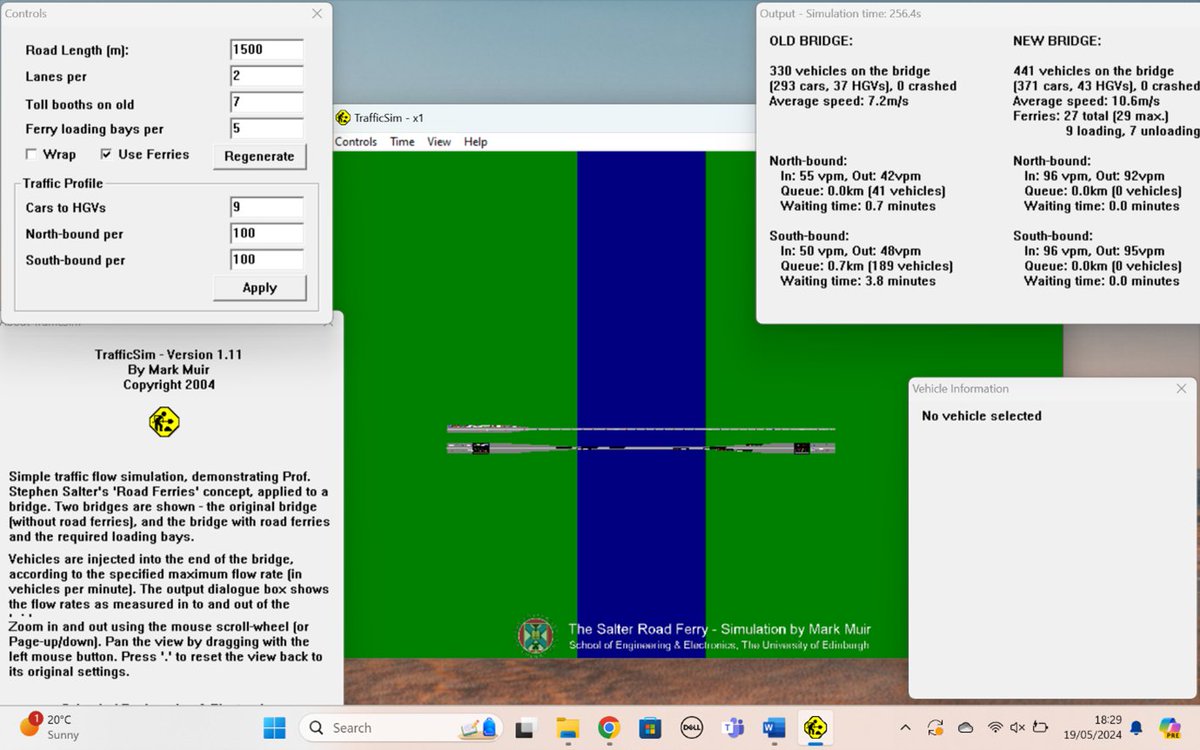Click the 'OLD BRIDGE:' heading in Output
Viewport: 1200px width, 750px height.
coord(811,41)
